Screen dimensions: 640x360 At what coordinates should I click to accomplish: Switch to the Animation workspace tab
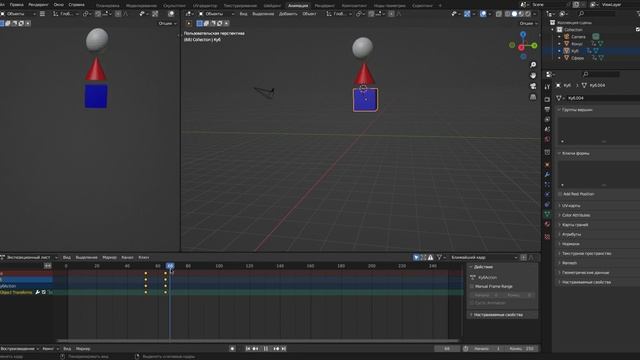(298, 5)
